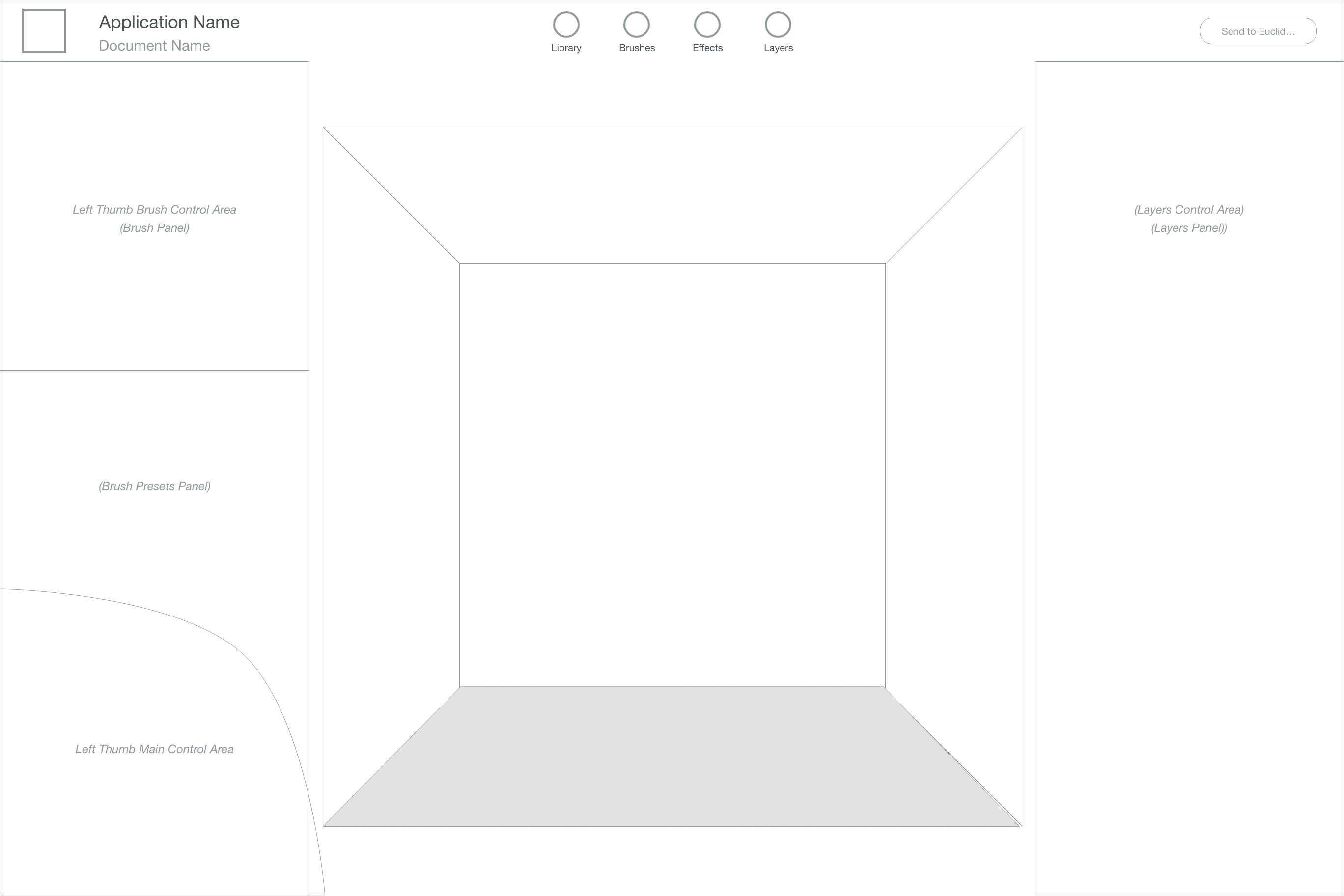1344x896 pixels.
Task: Click the Left Thumb Main Control Area
Action: point(154,749)
